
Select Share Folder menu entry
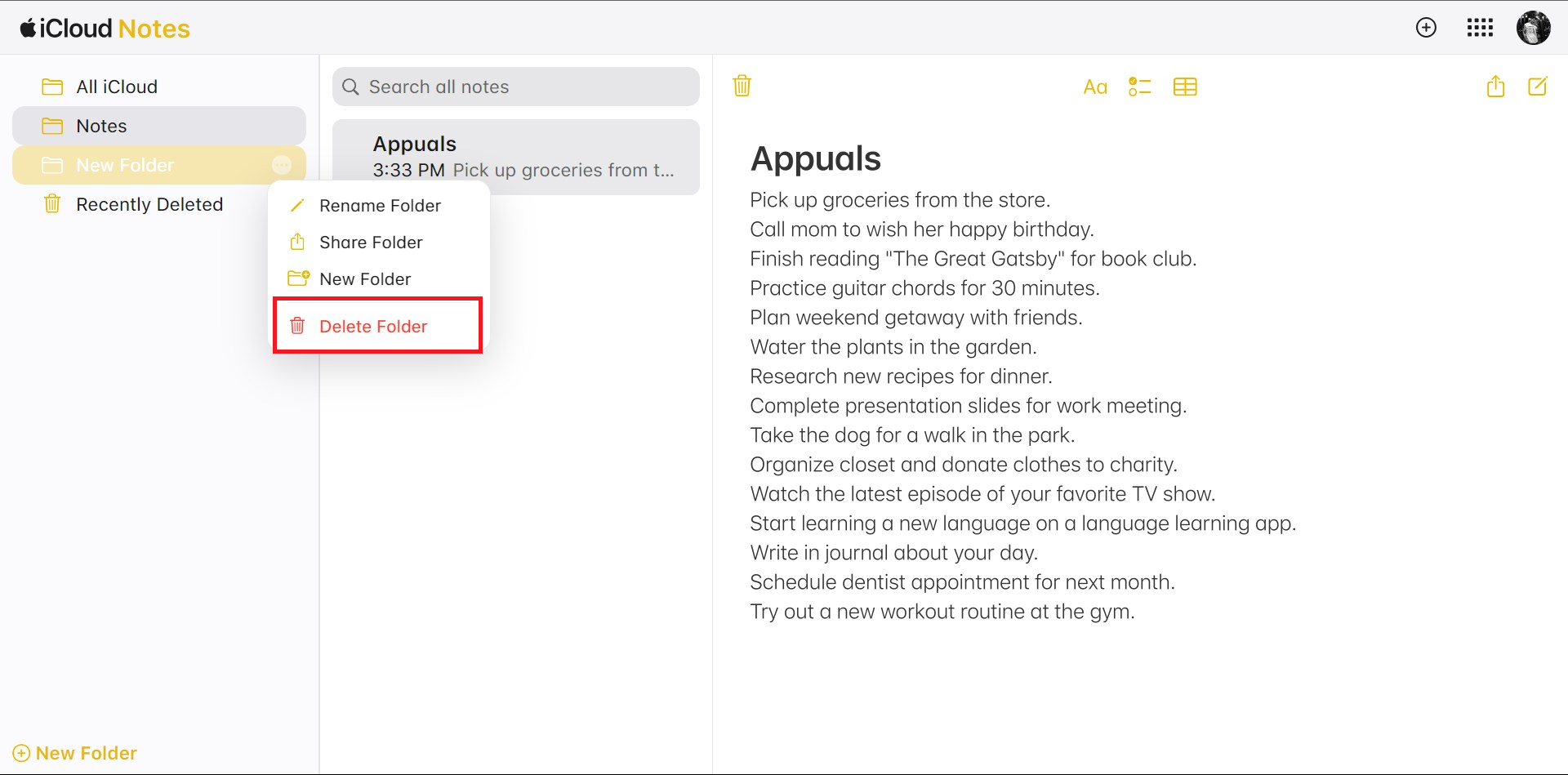click(371, 243)
